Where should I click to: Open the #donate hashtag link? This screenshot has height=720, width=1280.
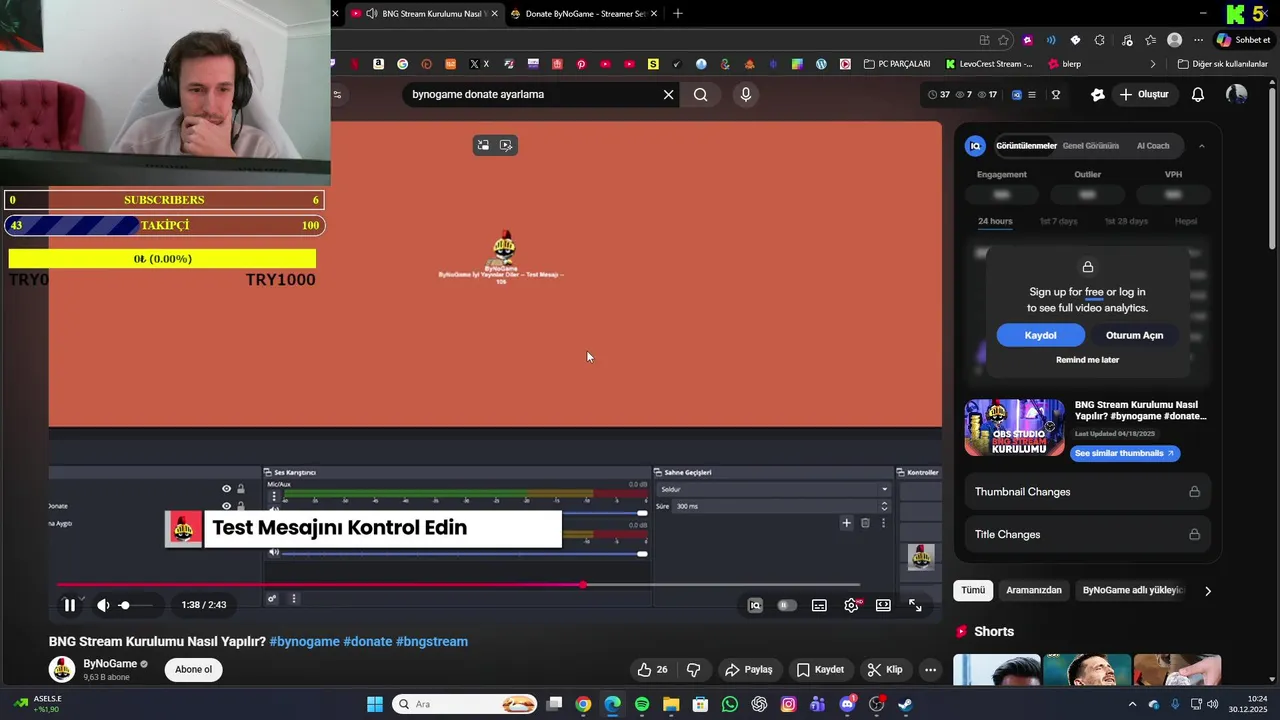click(368, 641)
